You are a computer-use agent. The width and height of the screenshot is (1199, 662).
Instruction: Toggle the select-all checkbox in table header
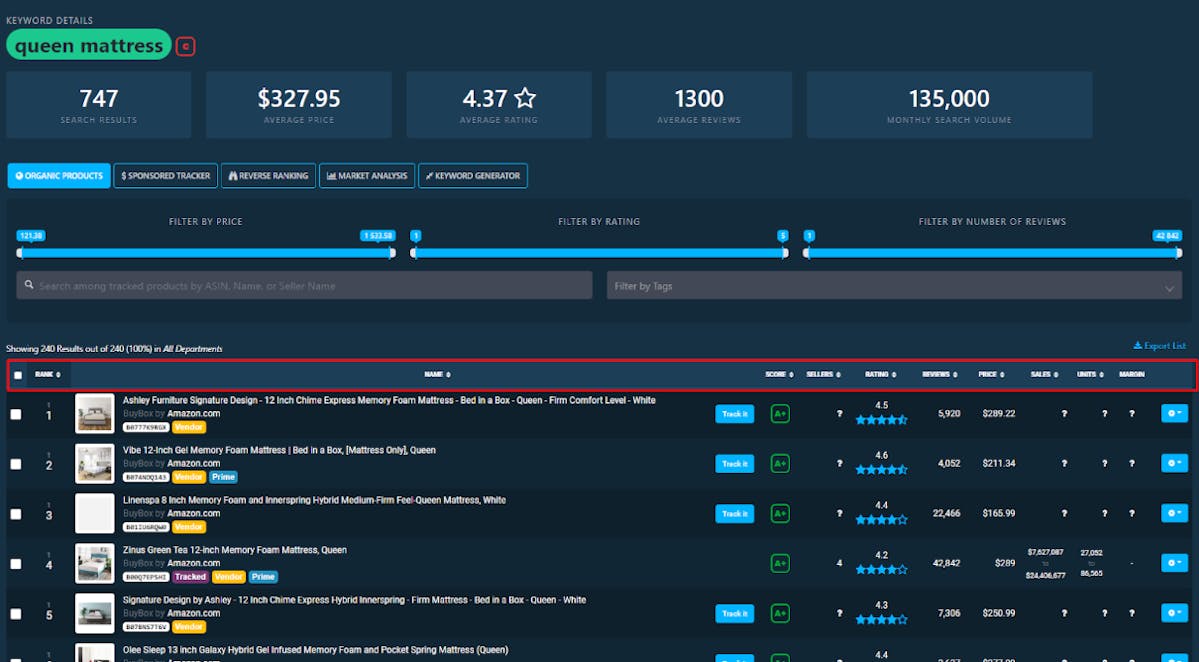point(18,375)
